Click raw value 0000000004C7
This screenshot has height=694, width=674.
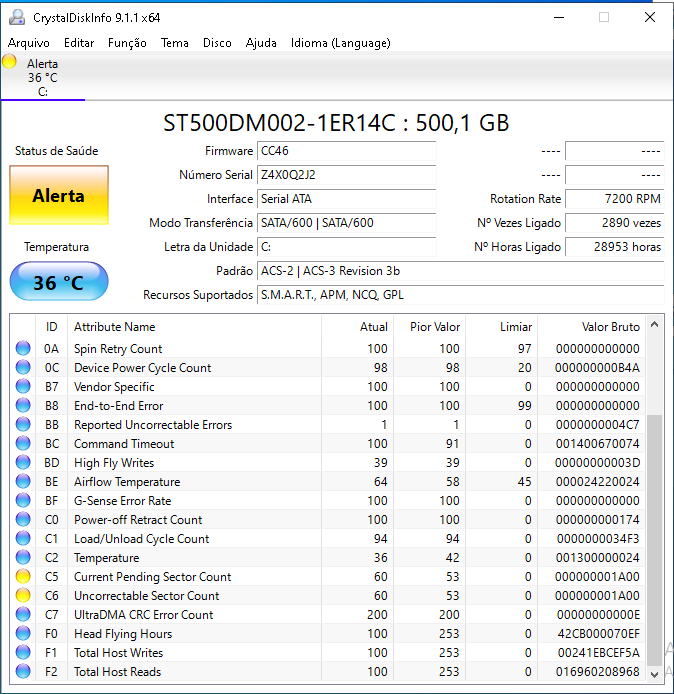point(597,425)
